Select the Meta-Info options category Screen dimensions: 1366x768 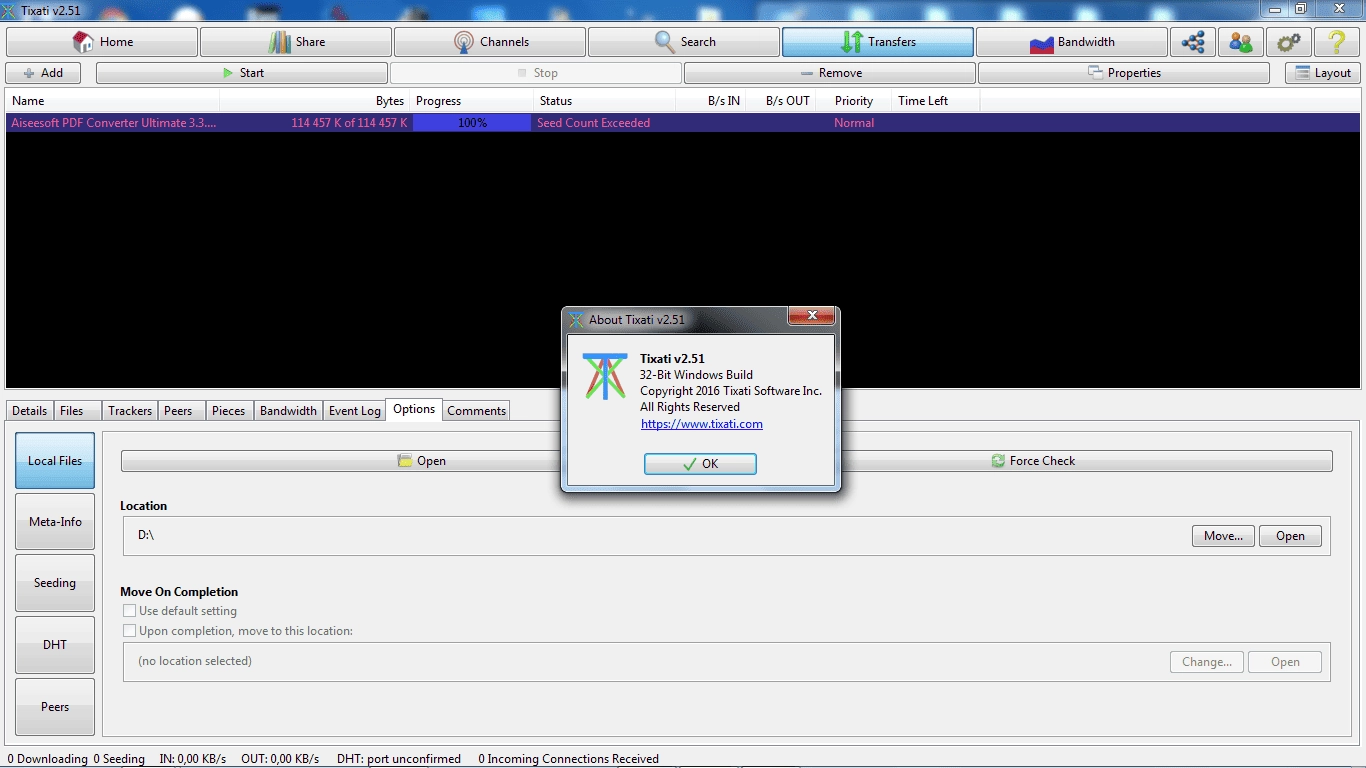pos(55,522)
